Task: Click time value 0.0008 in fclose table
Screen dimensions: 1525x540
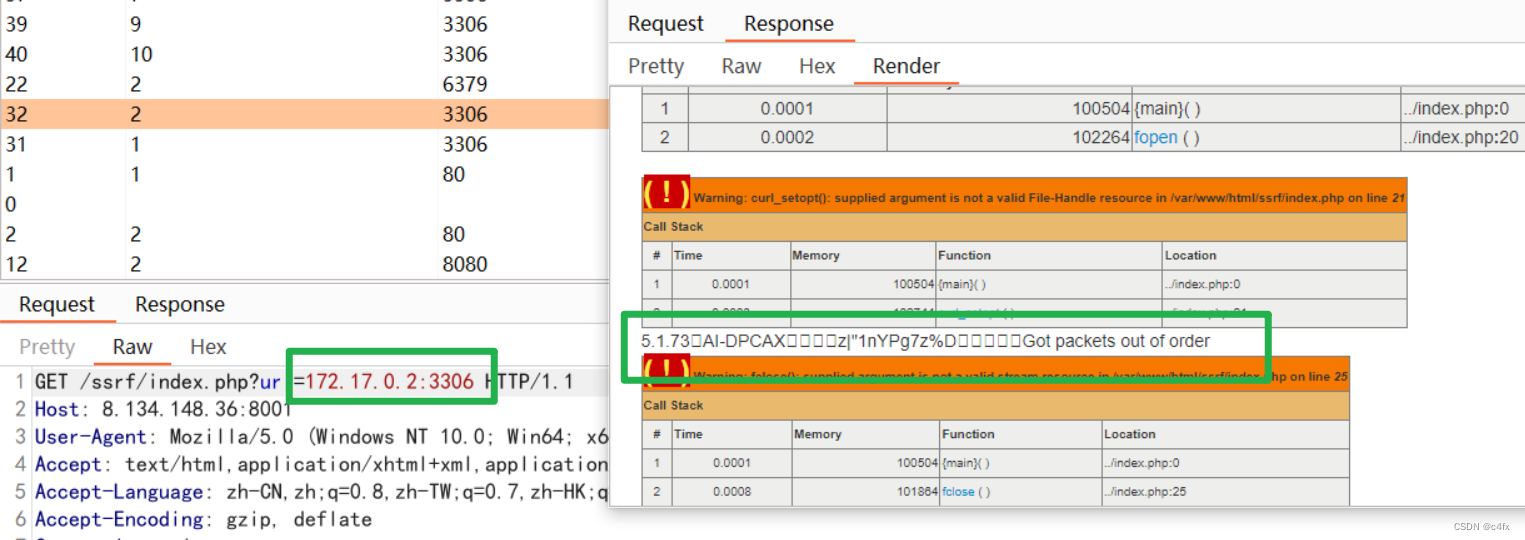Action: (x=730, y=491)
